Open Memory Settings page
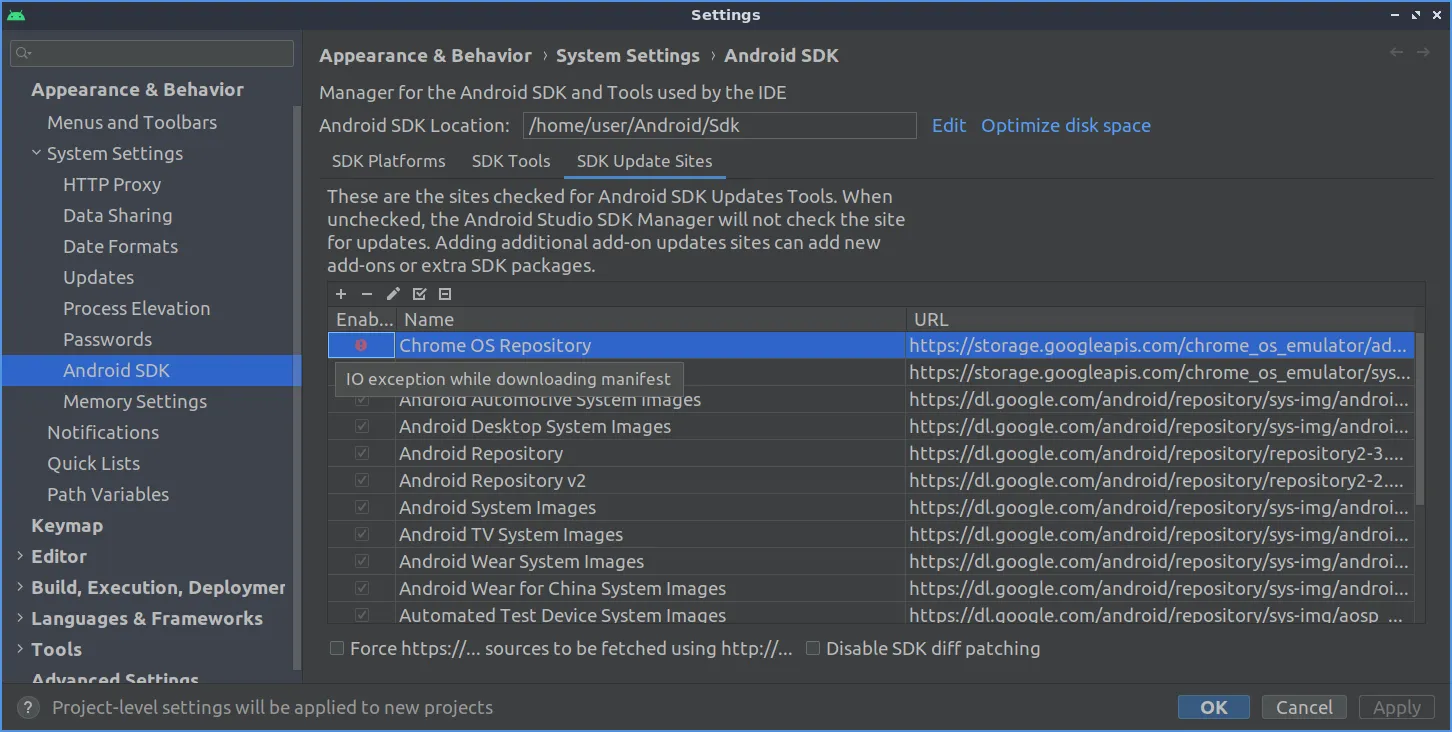The height and width of the screenshot is (732, 1452). tap(135, 401)
